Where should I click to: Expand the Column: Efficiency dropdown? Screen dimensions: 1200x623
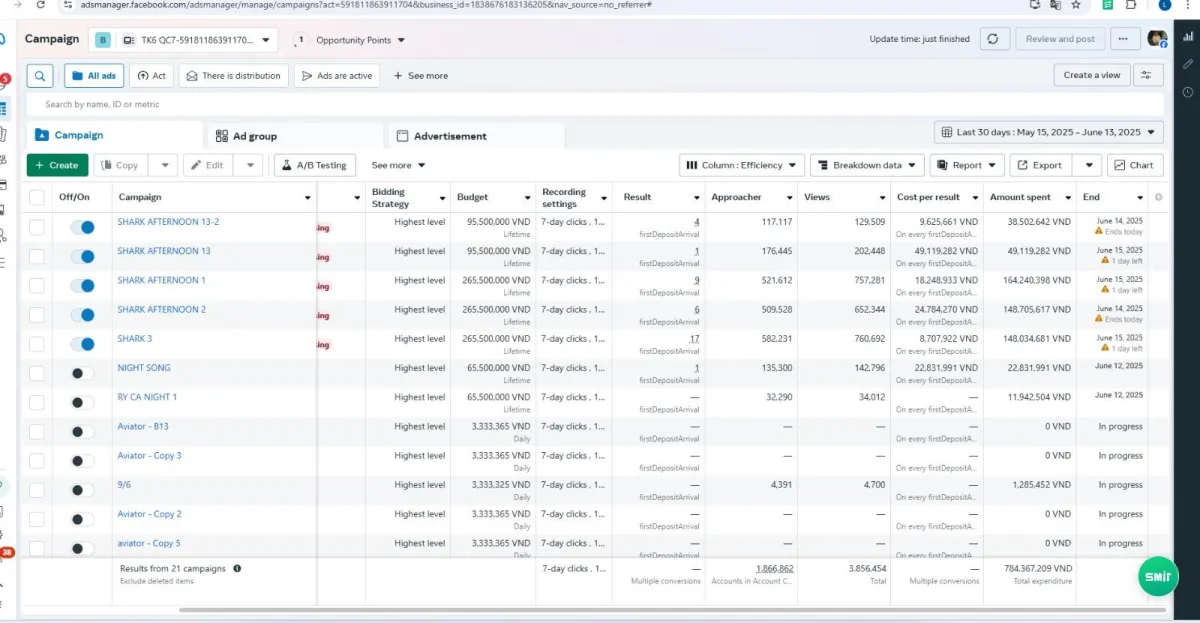click(x=742, y=165)
